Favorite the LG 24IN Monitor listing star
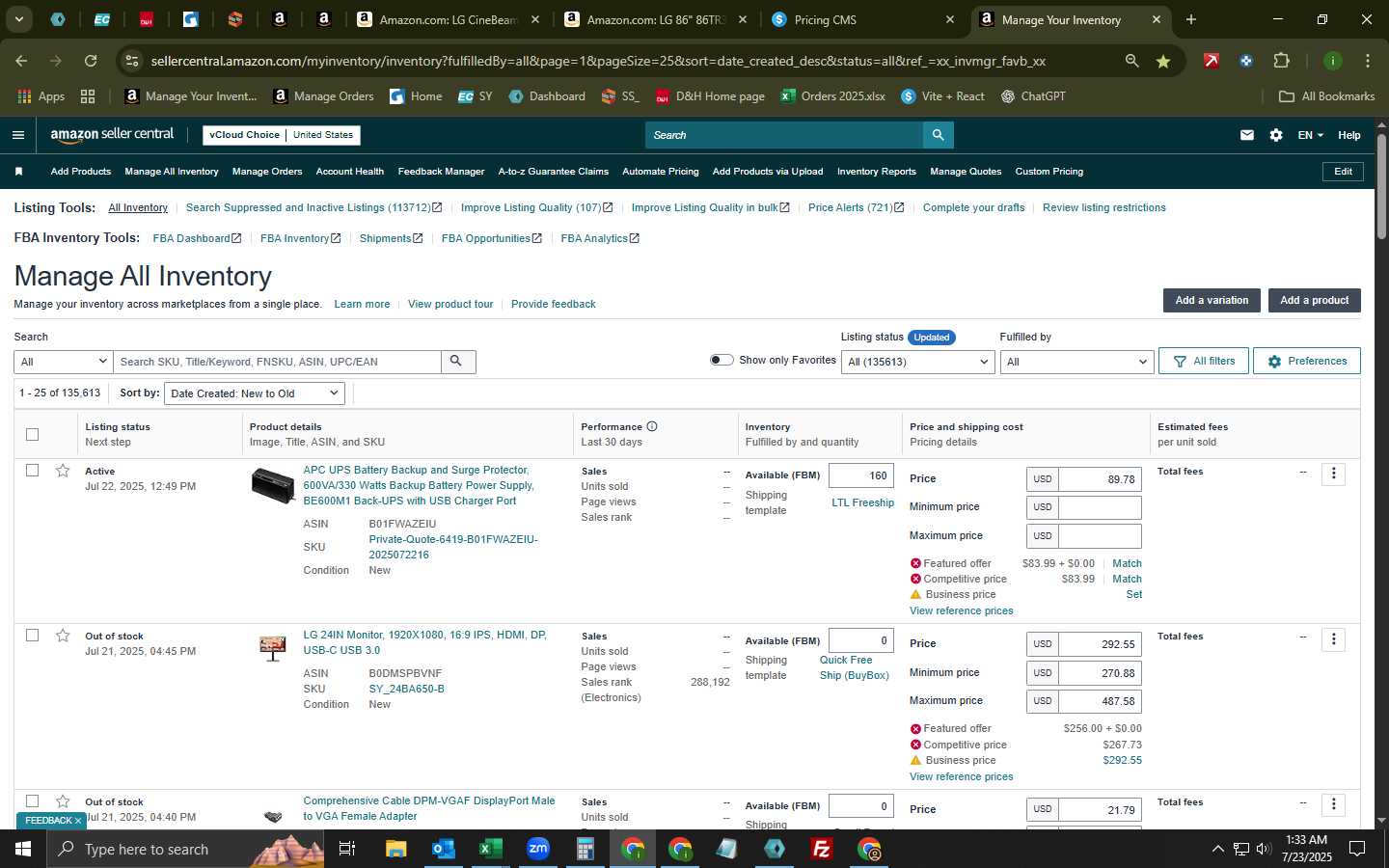 pos(63,636)
